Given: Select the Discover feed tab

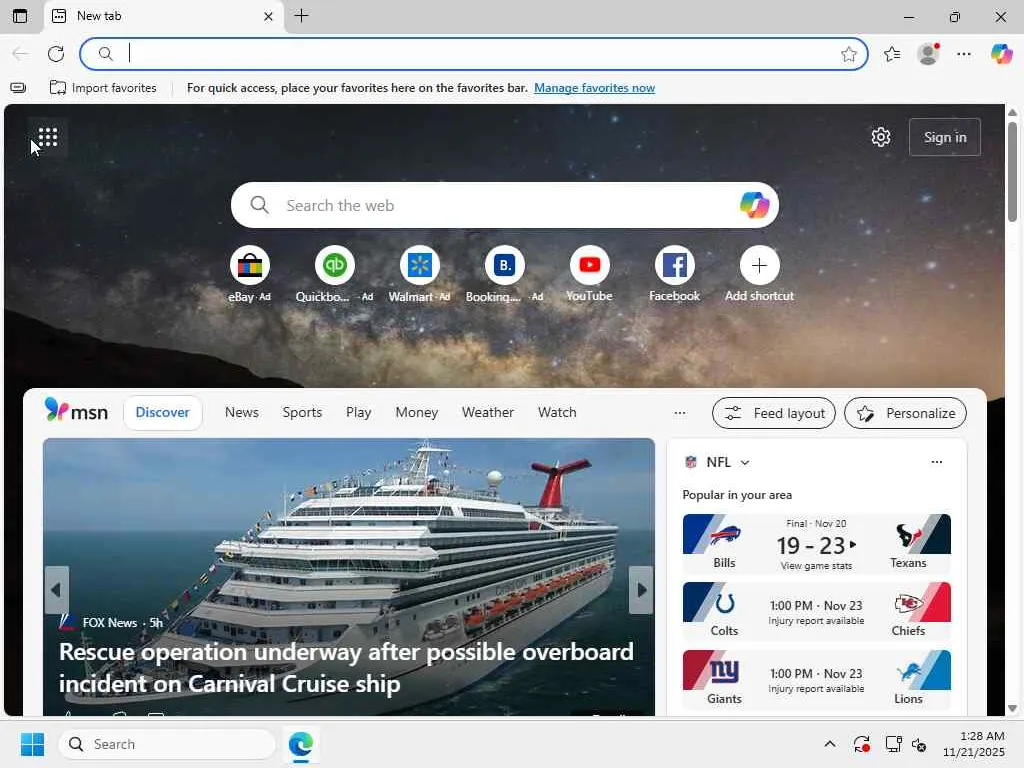Looking at the screenshot, I should click(163, 412).
